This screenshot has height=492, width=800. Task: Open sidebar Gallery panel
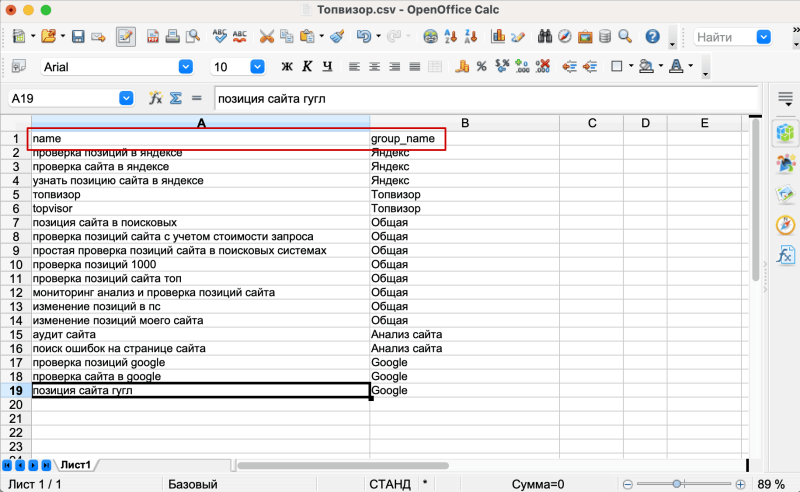click(786, 193)
